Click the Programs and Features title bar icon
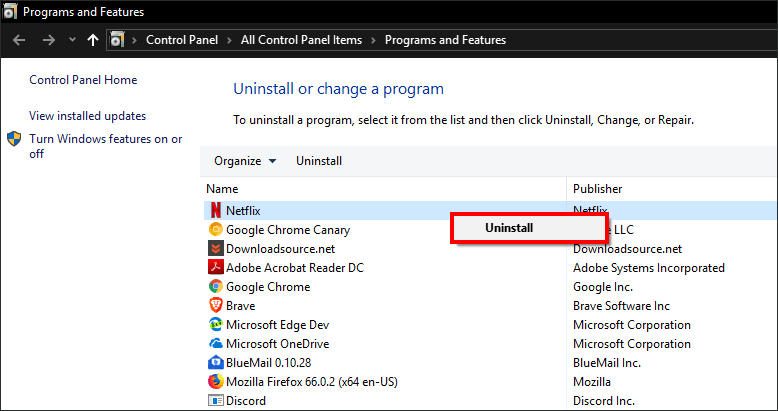The width and height of the screenshot is (778, 411). click(10, 11)
